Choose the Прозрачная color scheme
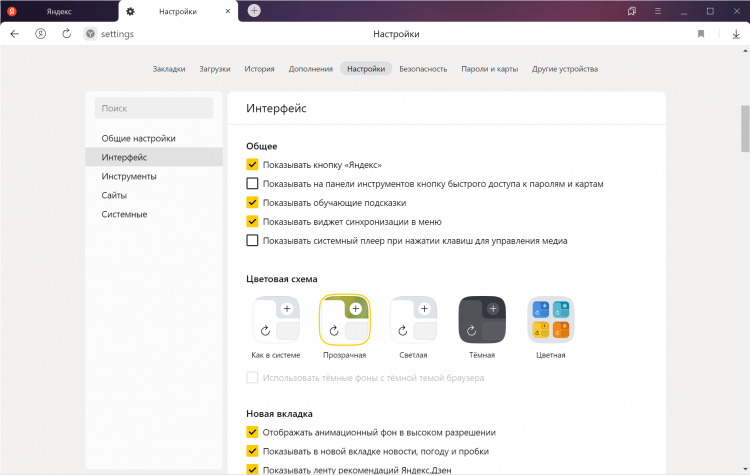This screenshot has height=475, width=750. [344, 320]
